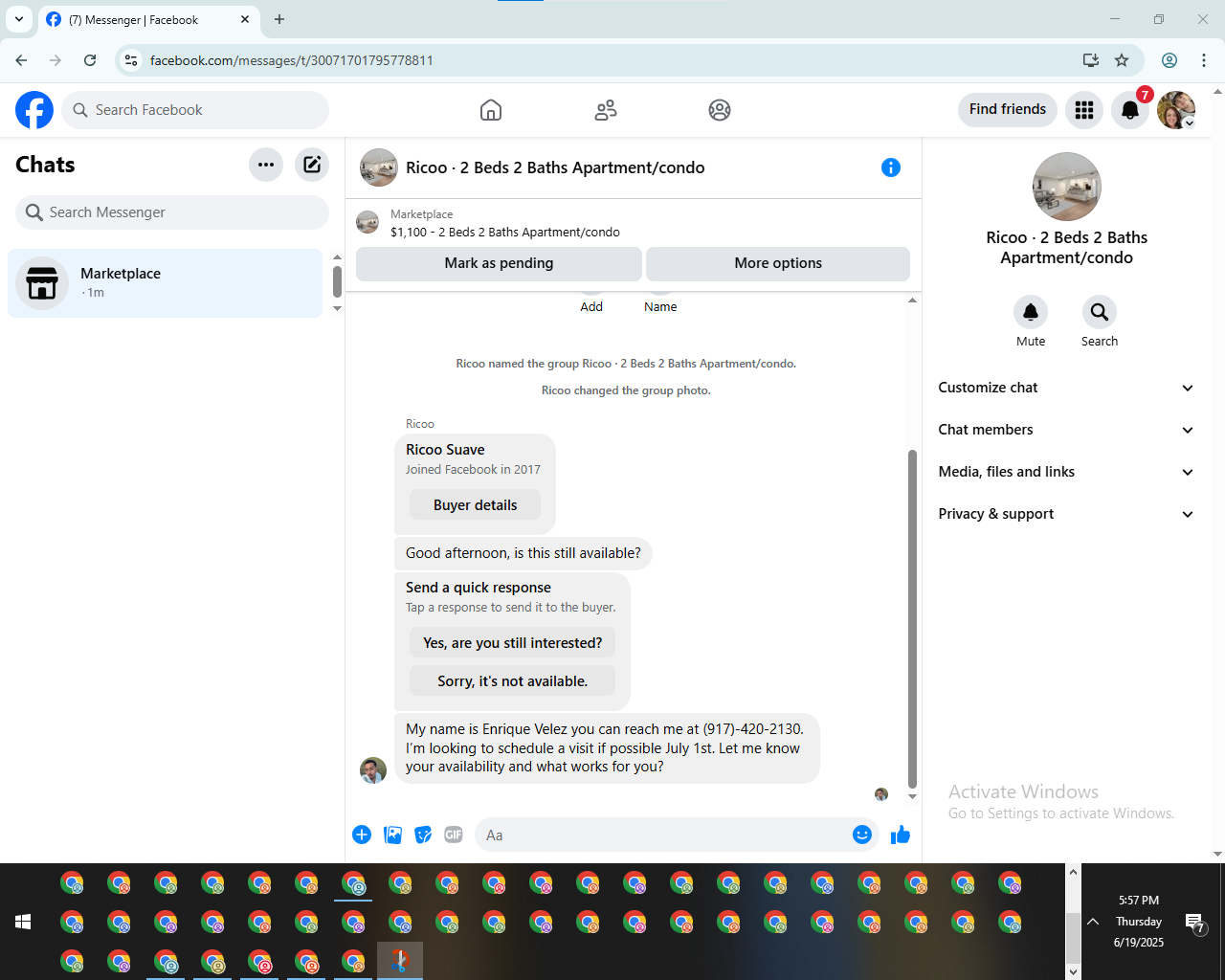This screenshot has height=980, width=1225.
Task: Click the Mark as pending button
Action: click(x=499, y=263)
